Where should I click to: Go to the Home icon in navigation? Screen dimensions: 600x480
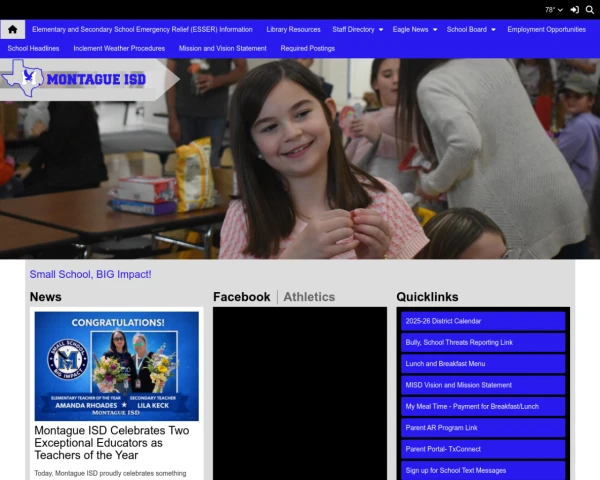[x=13, y=29]
